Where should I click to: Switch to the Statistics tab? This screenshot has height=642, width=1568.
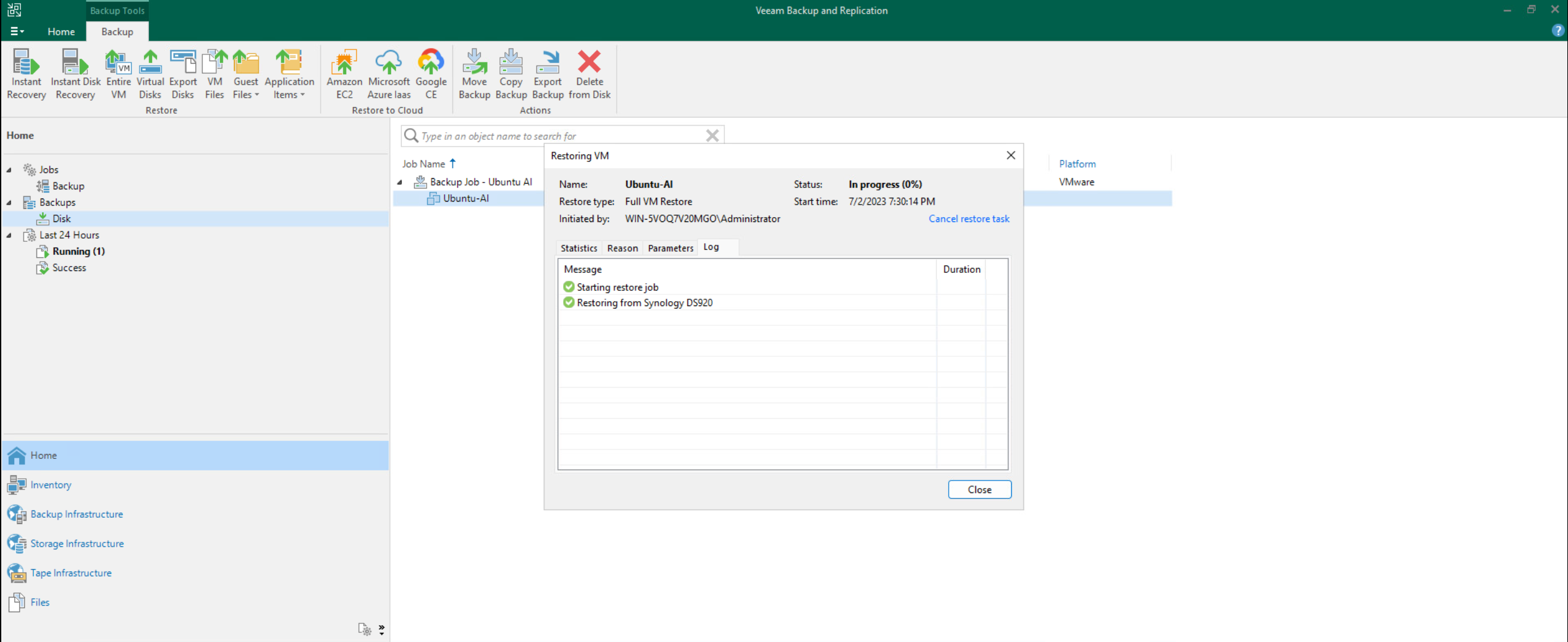578,248
